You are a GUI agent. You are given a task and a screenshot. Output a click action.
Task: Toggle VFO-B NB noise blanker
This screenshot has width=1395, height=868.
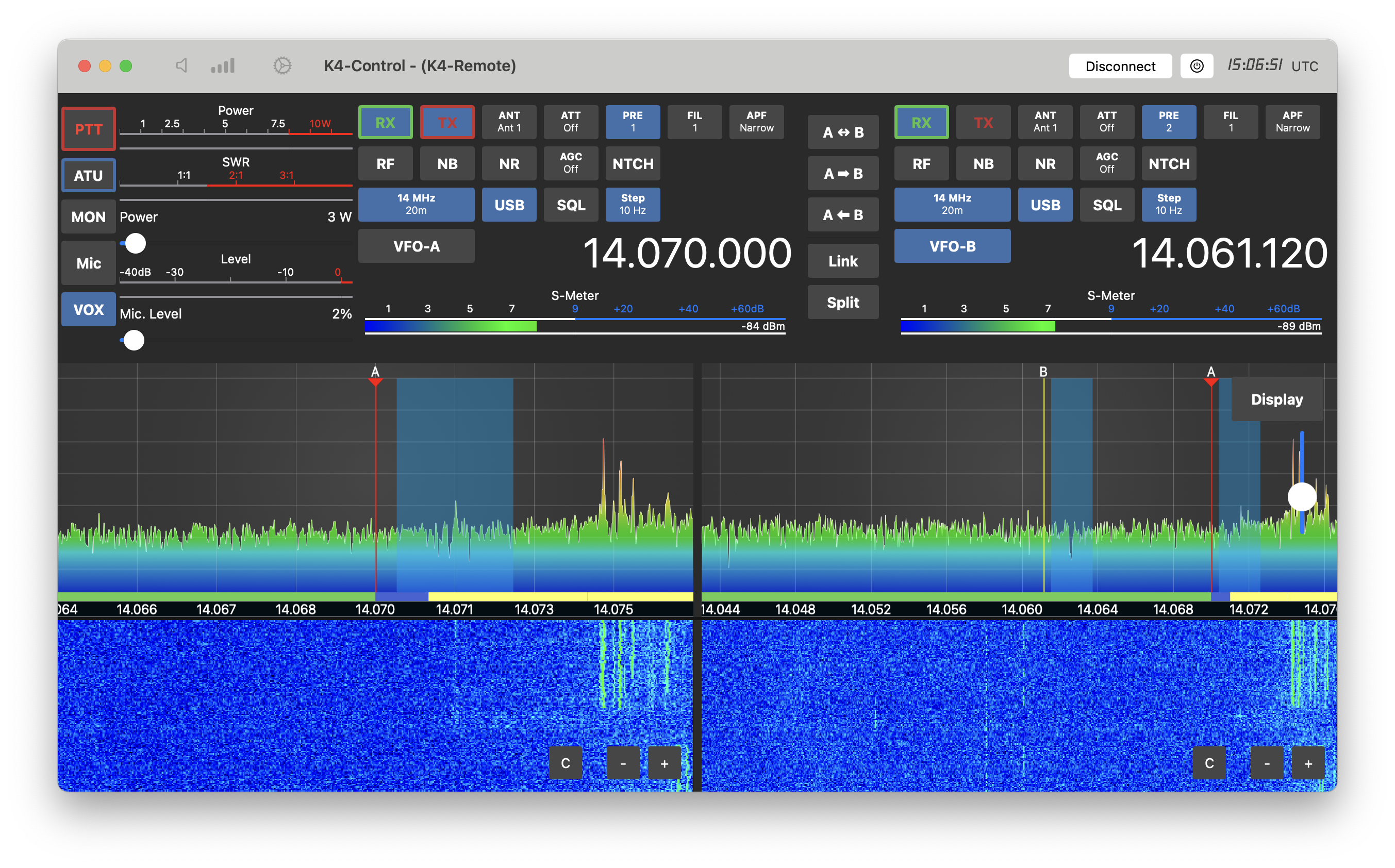click(984, 163)
